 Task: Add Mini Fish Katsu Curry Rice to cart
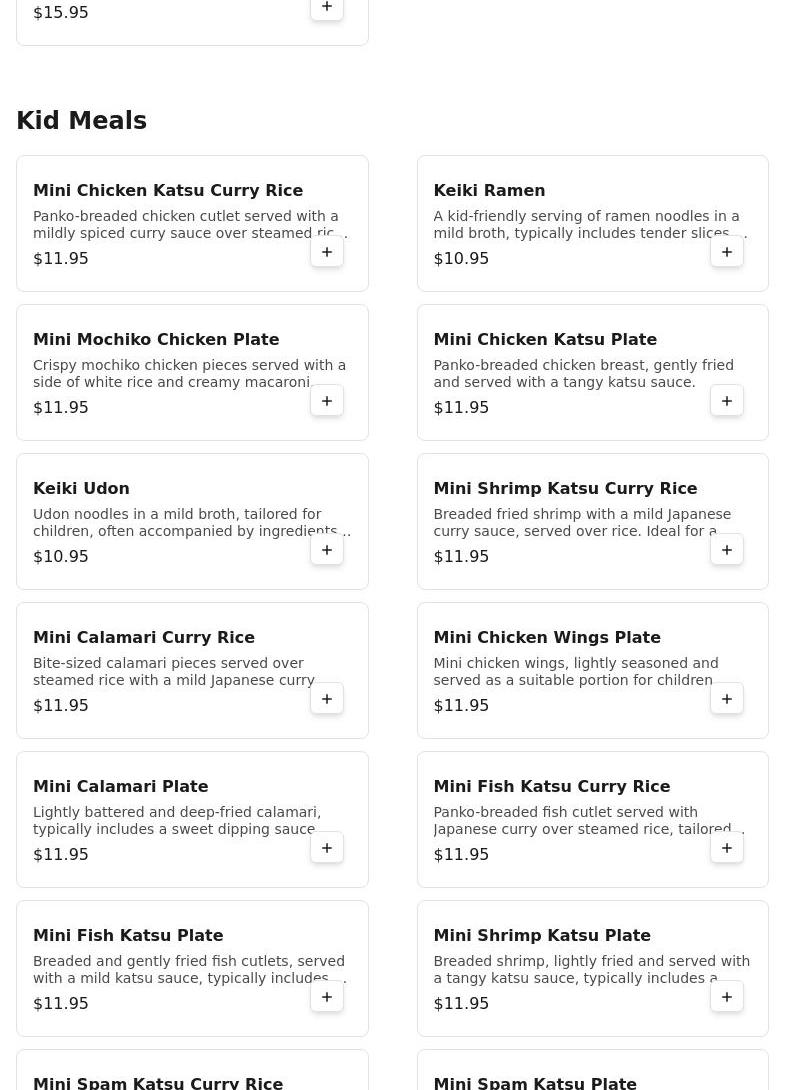point(727,848)
